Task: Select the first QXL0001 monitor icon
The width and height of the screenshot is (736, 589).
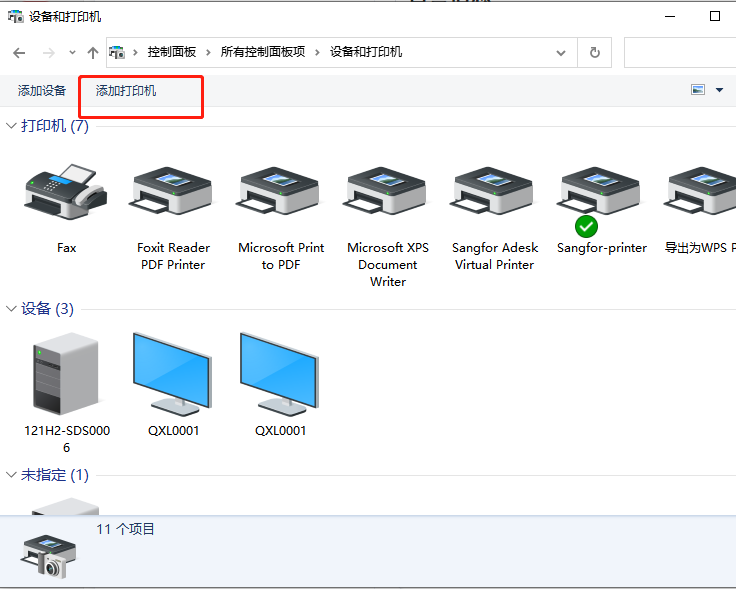Action: [172, 375]
